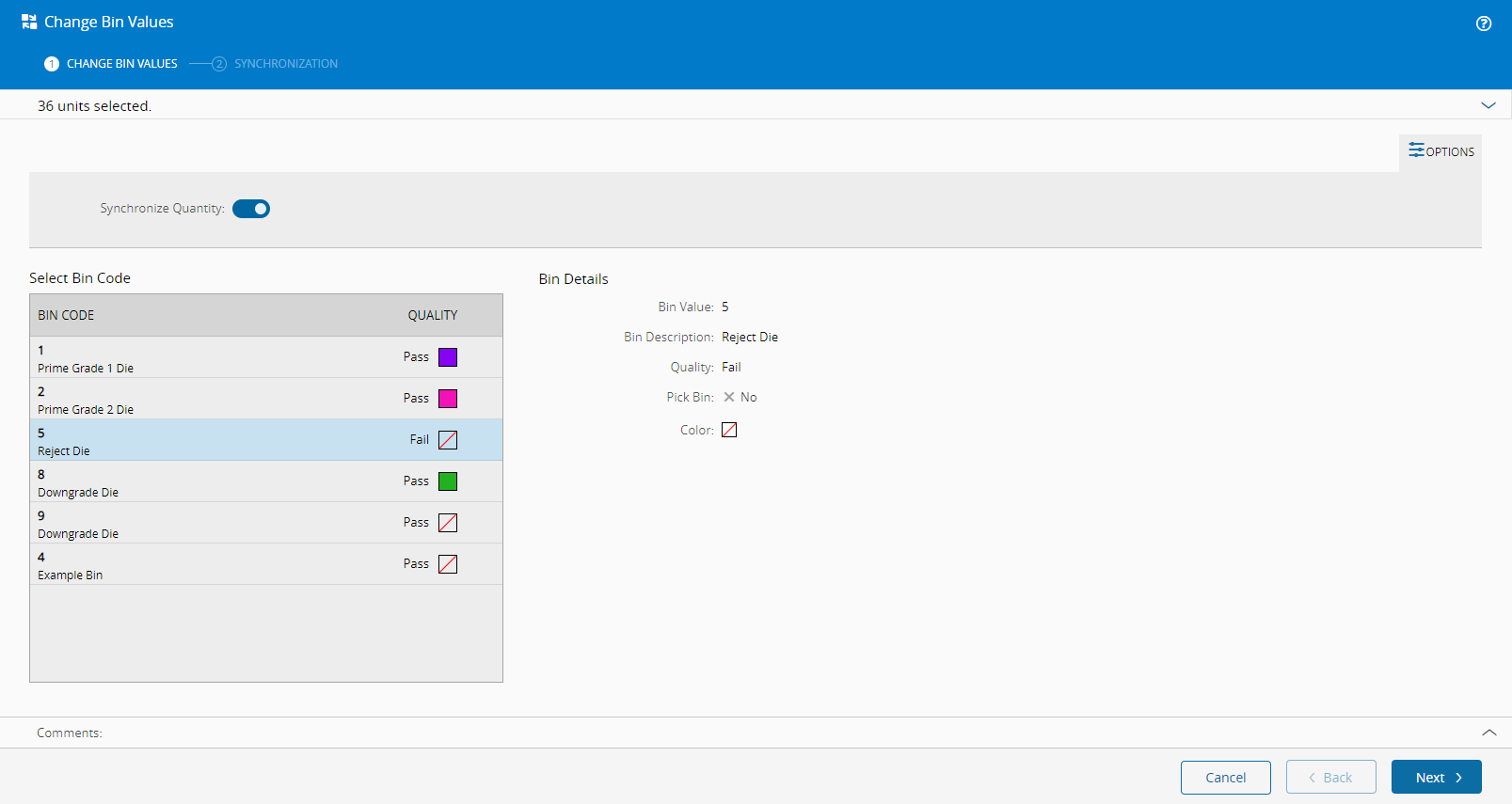Click the magenta swatch for Prime Grade 2 Die
Image resolution: width=1512 pixels, height=804 pixels.
tap(448, 399)
